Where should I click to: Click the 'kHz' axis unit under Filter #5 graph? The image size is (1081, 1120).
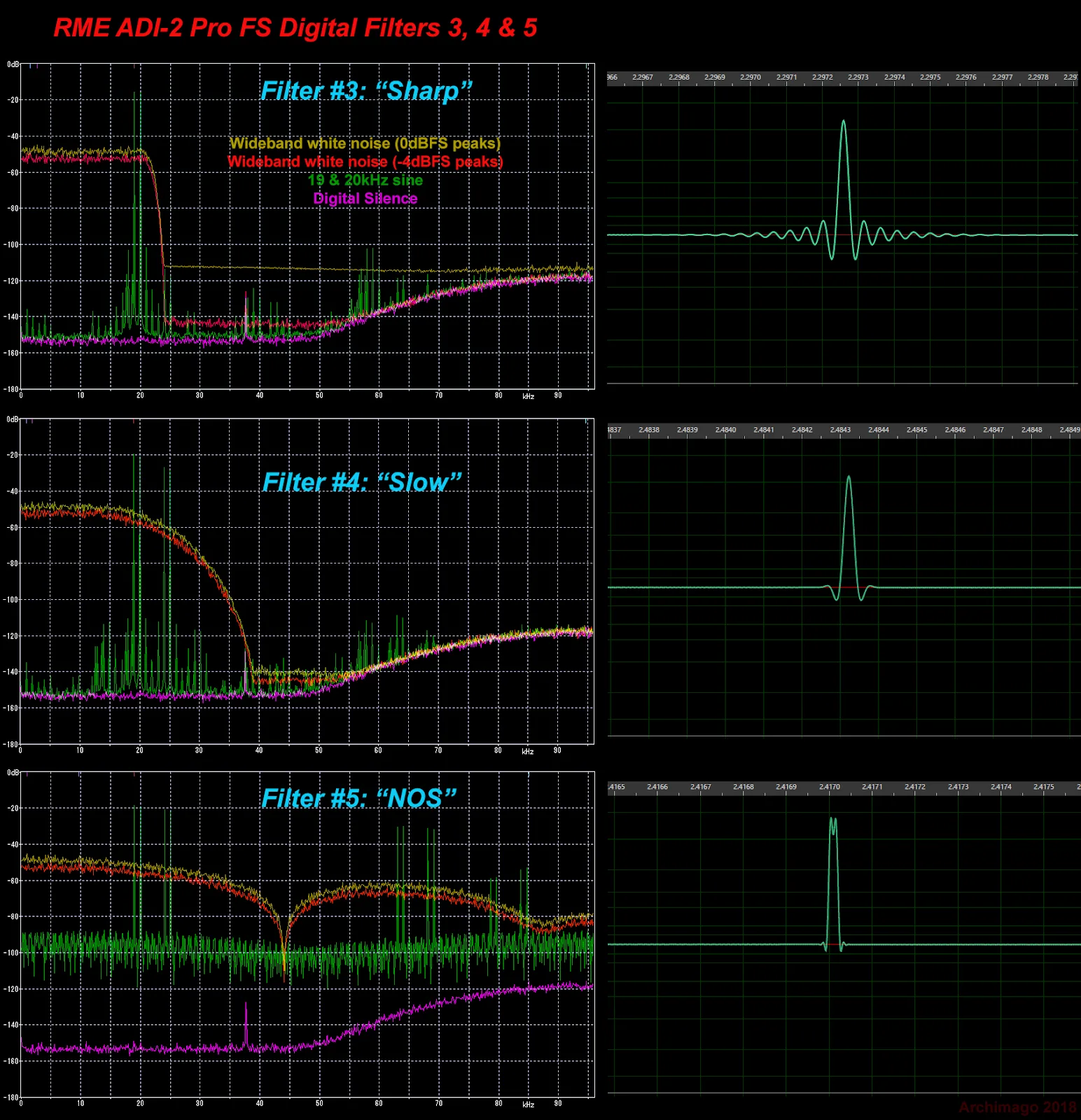tap(529, 1105)
